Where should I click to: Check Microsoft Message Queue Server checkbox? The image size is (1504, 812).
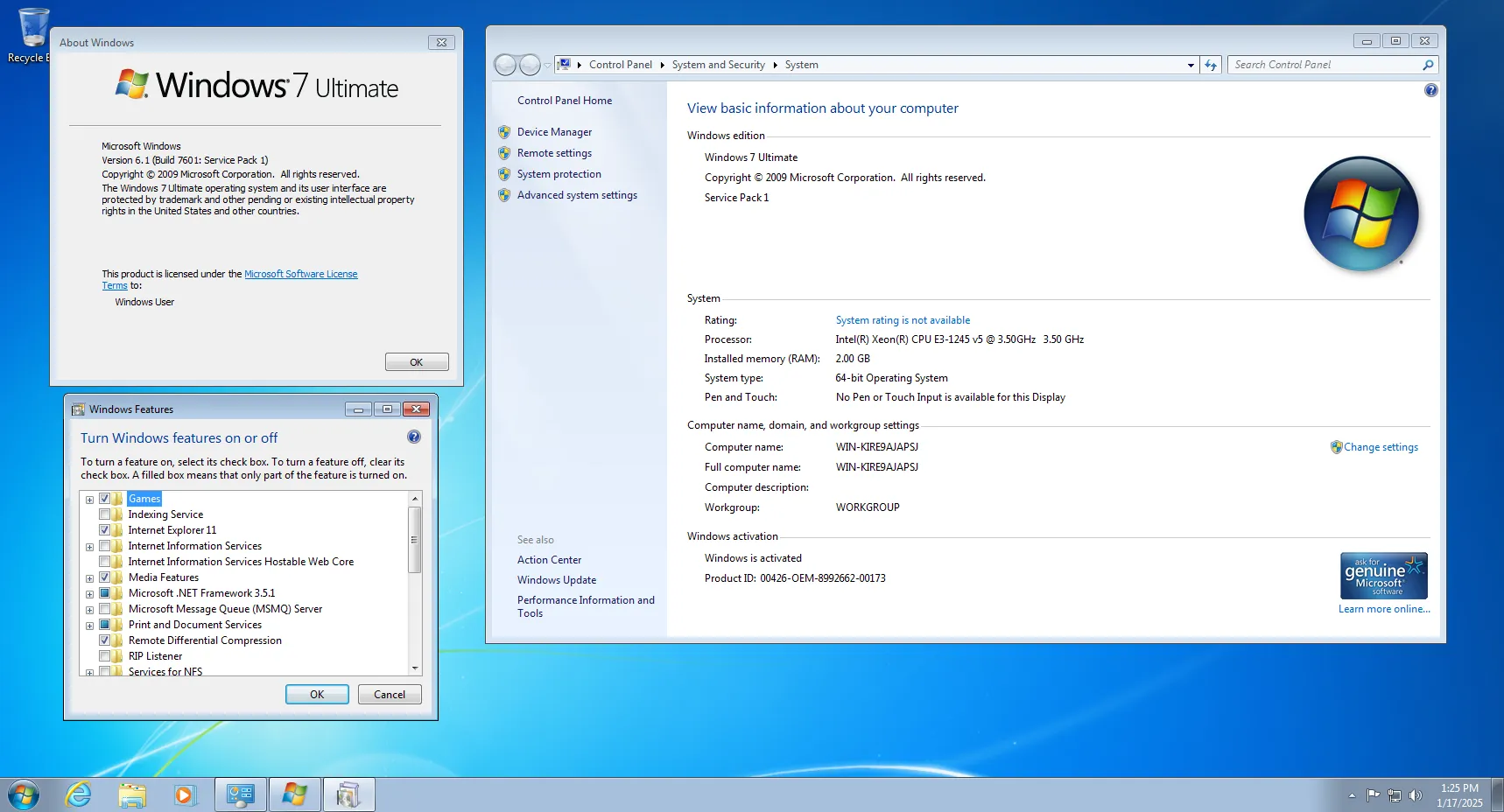coord(104,609)
